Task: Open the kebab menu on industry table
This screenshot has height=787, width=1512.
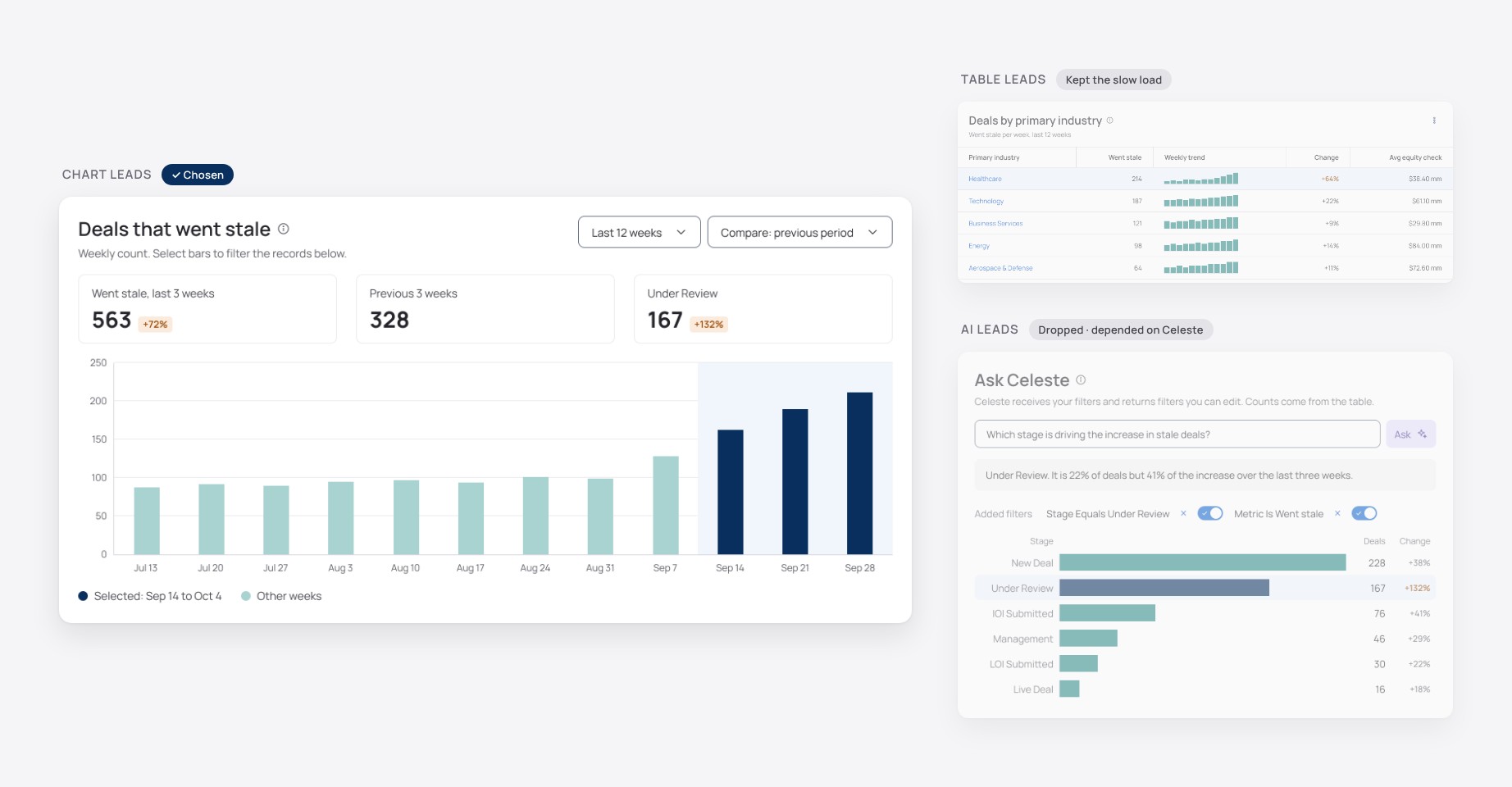Action: pos(1434,121)
